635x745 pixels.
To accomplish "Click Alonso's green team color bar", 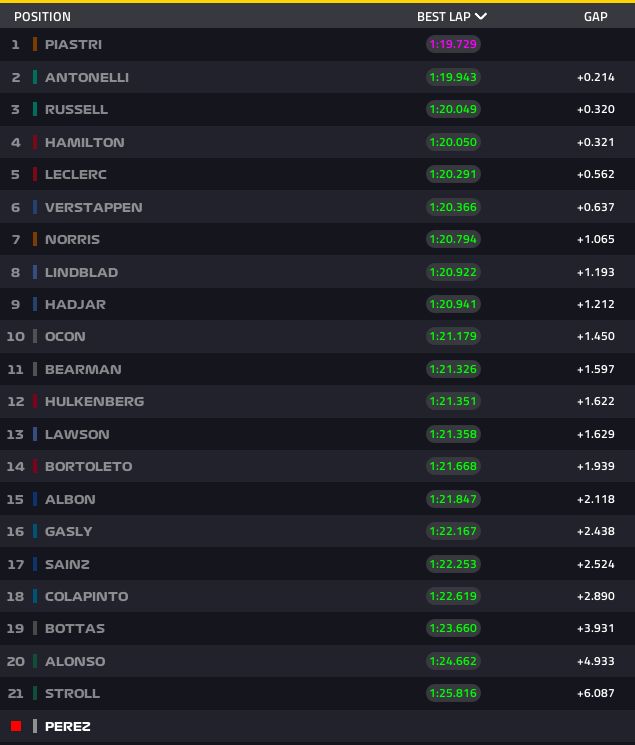I will pos(35,661).
